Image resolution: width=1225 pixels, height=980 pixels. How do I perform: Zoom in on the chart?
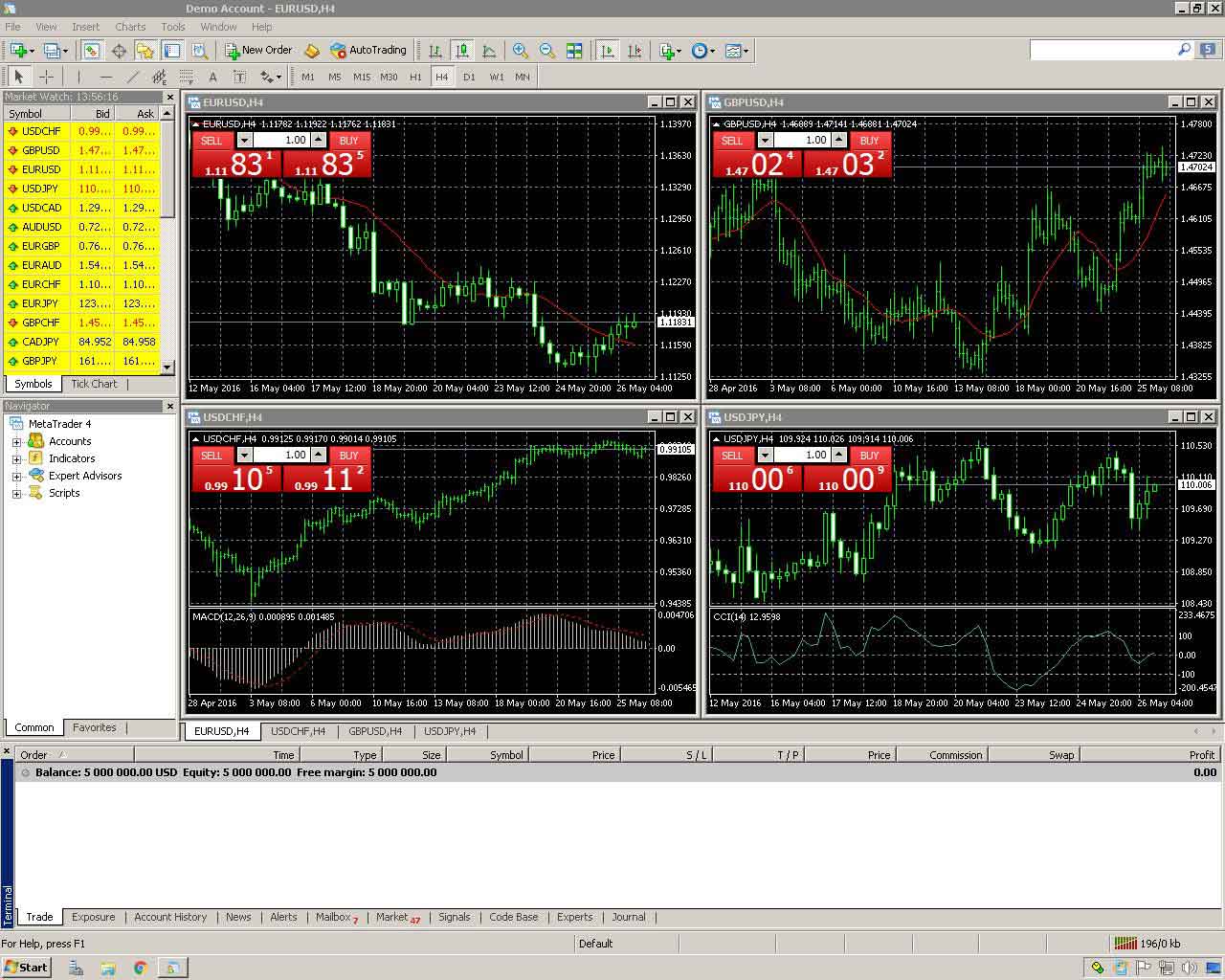click(520, 51)
